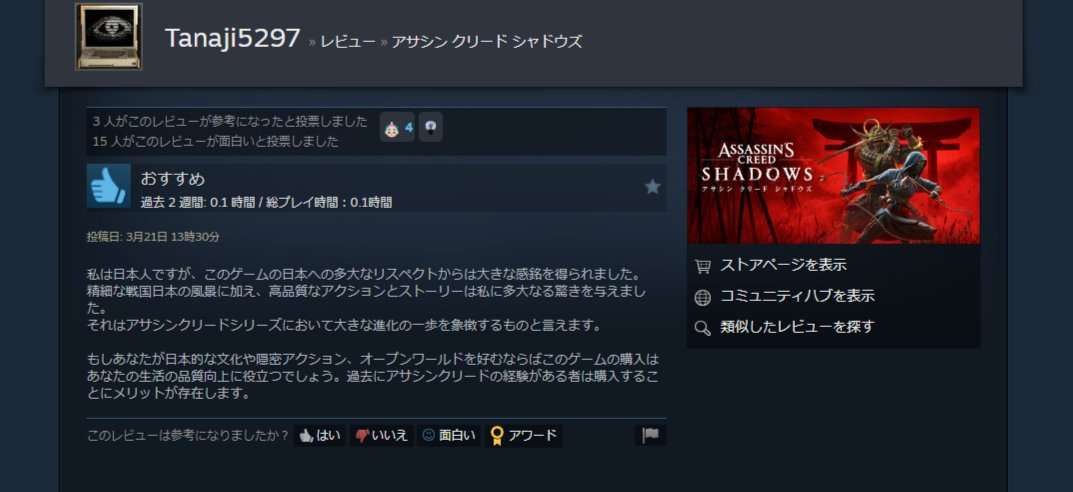Mark the review as 面白い
1073x492 pixels.
click(x=449, y=435)
